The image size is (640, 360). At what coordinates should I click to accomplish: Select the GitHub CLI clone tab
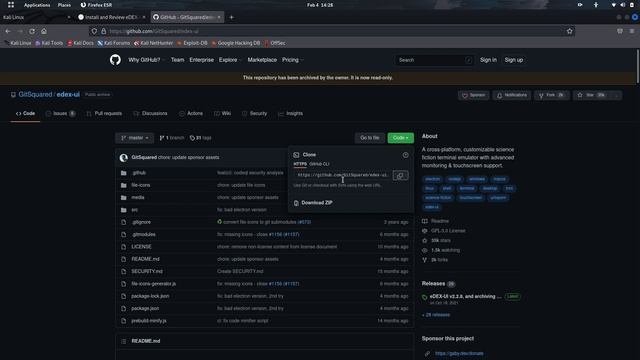(x=319, y=164)
